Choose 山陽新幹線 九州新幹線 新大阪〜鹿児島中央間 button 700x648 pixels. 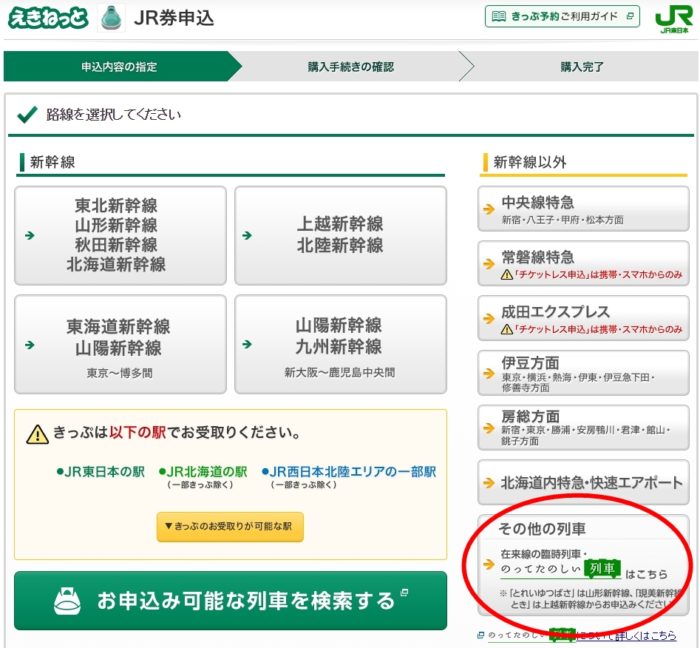[340, 344]
